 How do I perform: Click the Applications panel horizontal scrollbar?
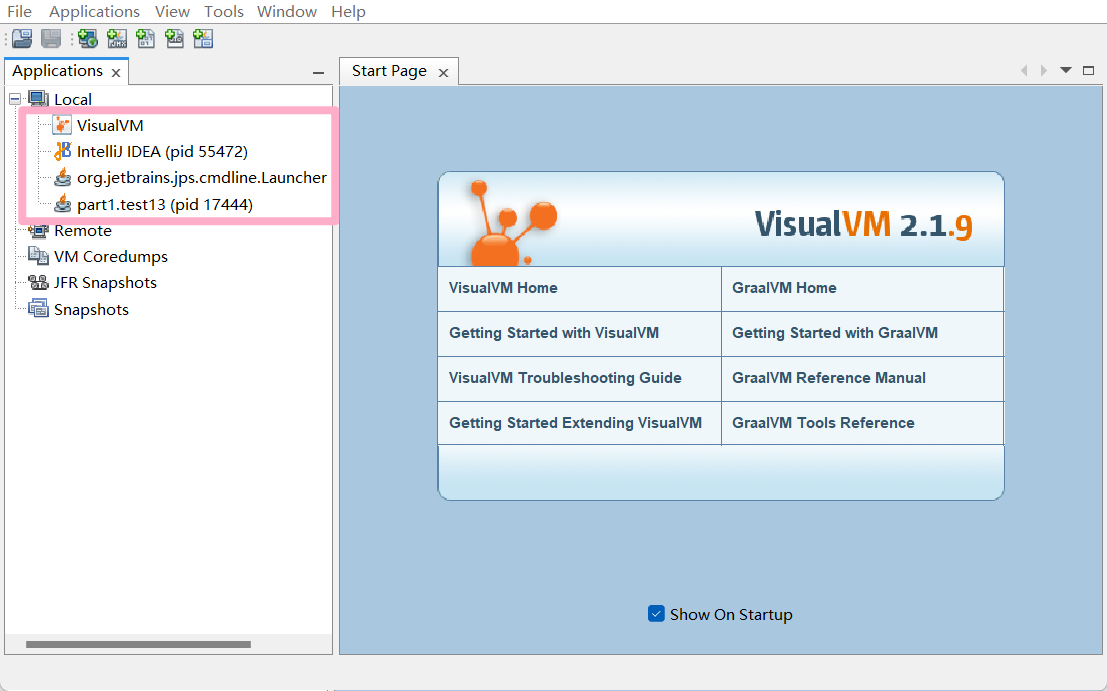pyautogui.click(x=138, y=644)
